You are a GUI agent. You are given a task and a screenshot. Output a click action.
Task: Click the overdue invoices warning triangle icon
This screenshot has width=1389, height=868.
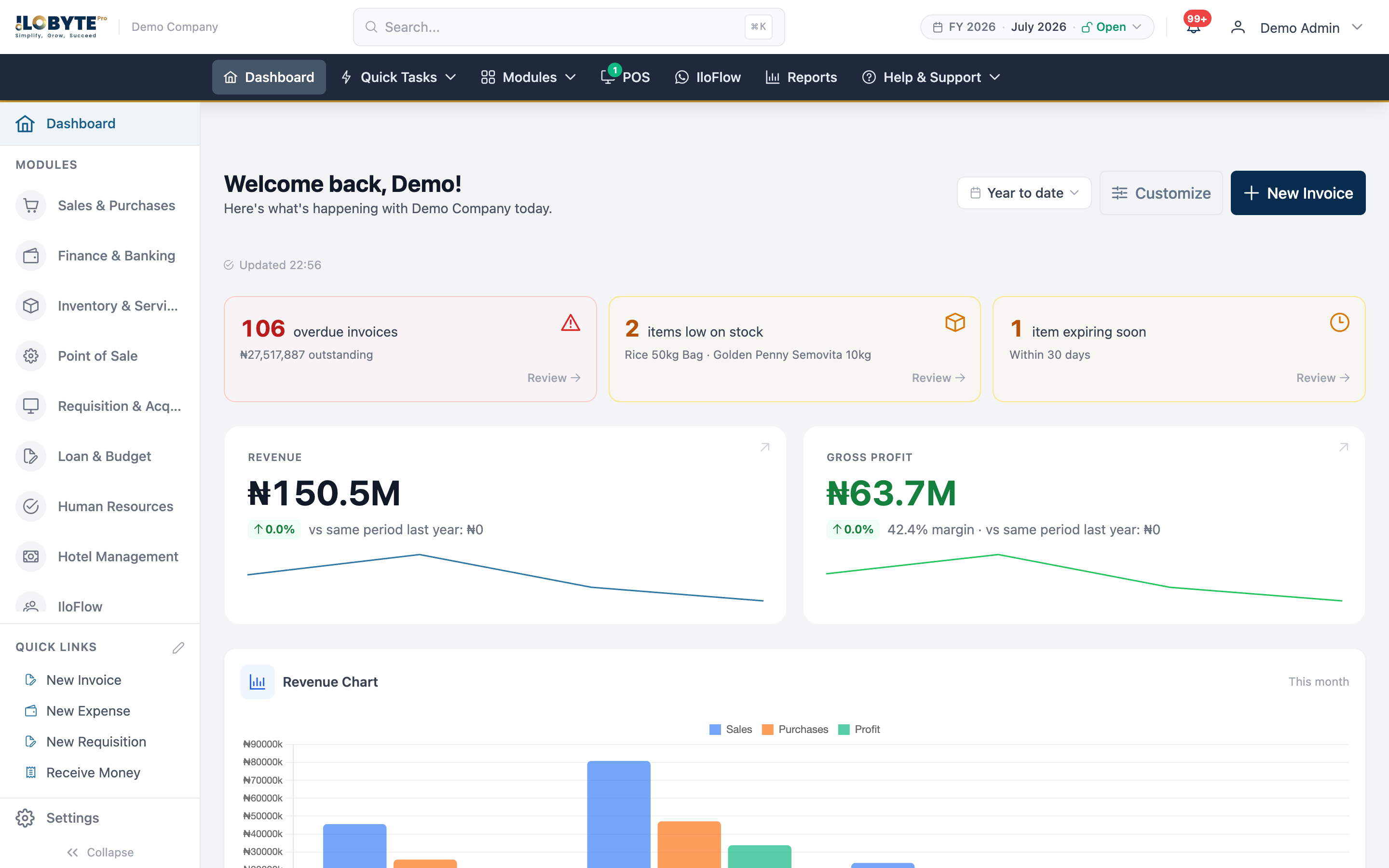click(x=571, y=323)
